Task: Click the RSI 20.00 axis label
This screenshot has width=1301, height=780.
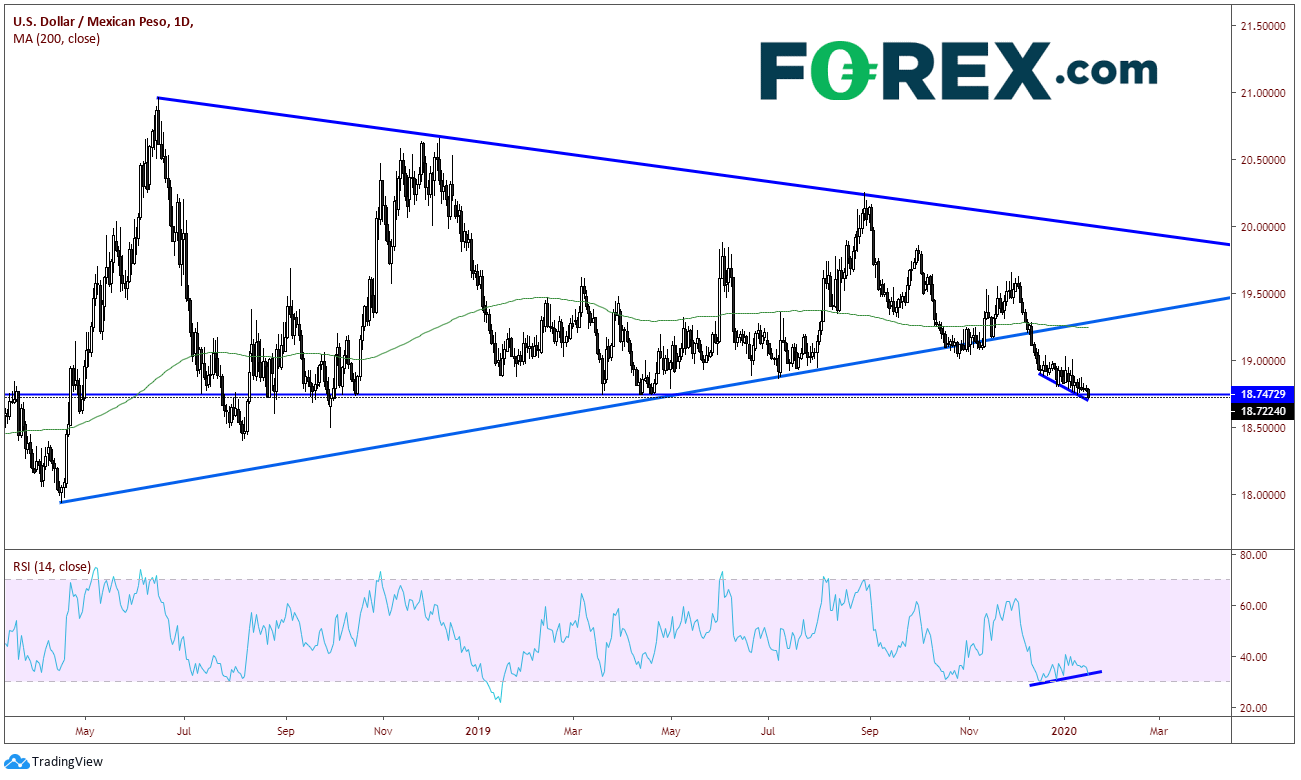Action: (1254, 708)
